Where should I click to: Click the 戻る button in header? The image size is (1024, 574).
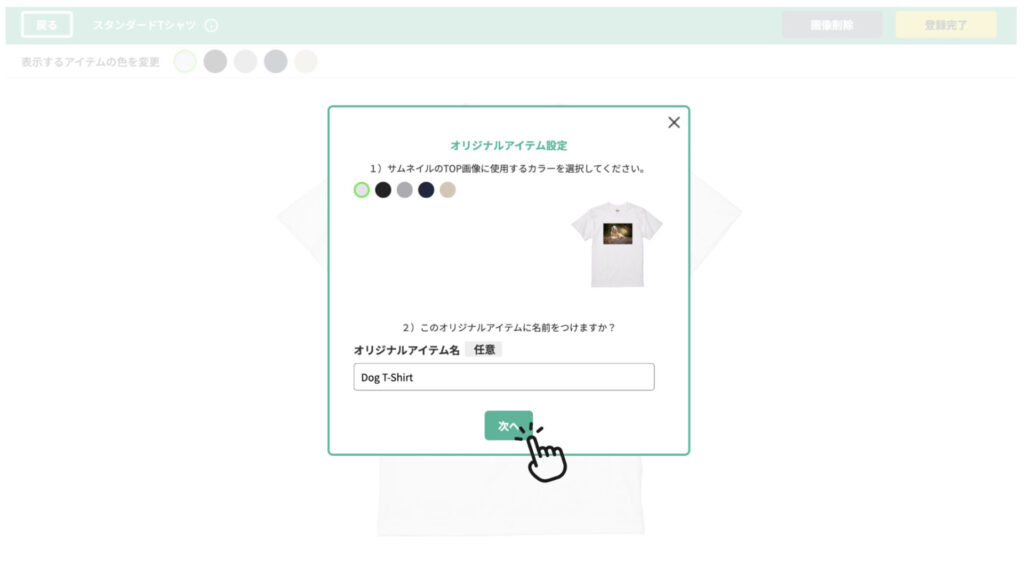click(x=47, y=25)
